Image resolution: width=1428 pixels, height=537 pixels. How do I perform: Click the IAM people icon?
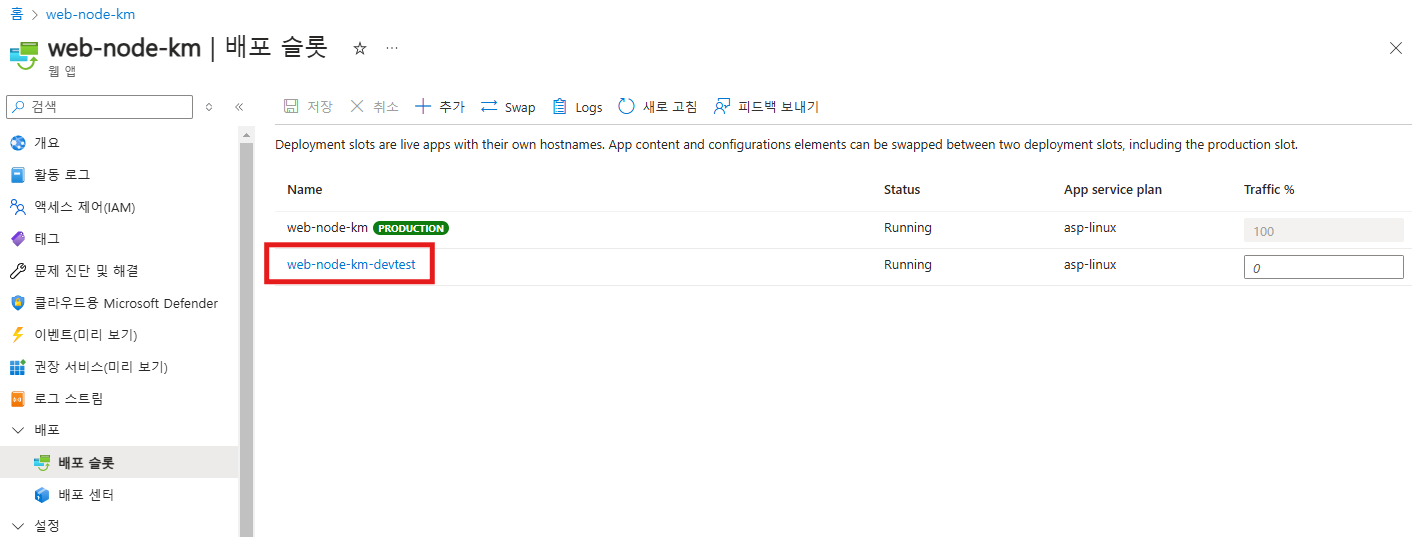click(17, 207)
